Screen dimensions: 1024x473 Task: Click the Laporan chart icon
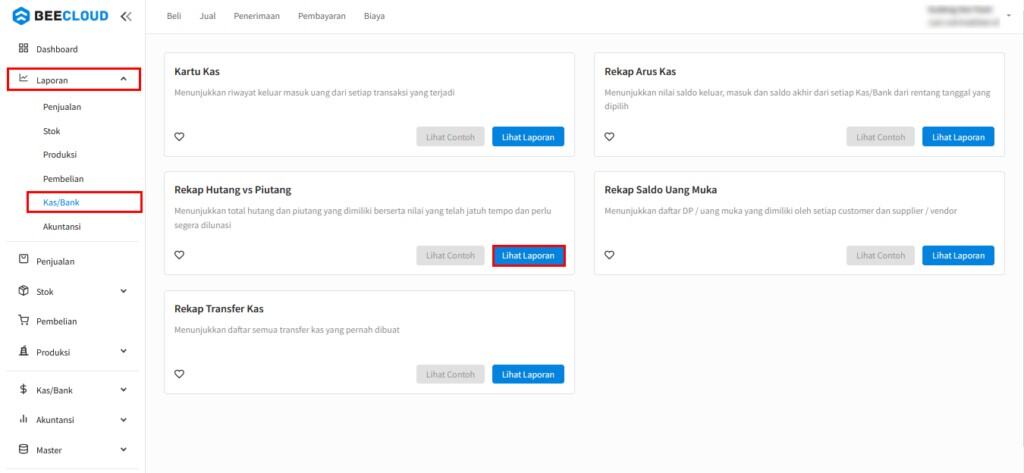coord(24,79)
